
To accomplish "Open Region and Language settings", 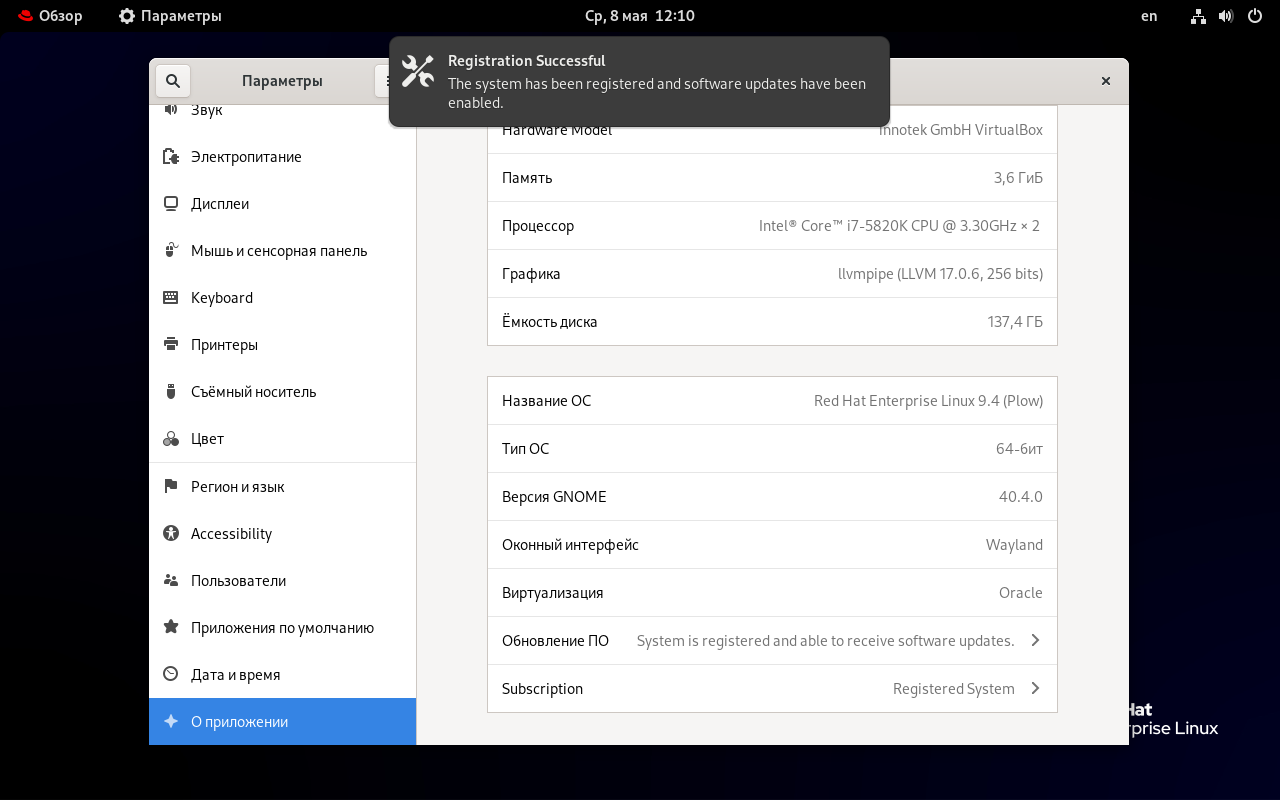I will 237,487.
